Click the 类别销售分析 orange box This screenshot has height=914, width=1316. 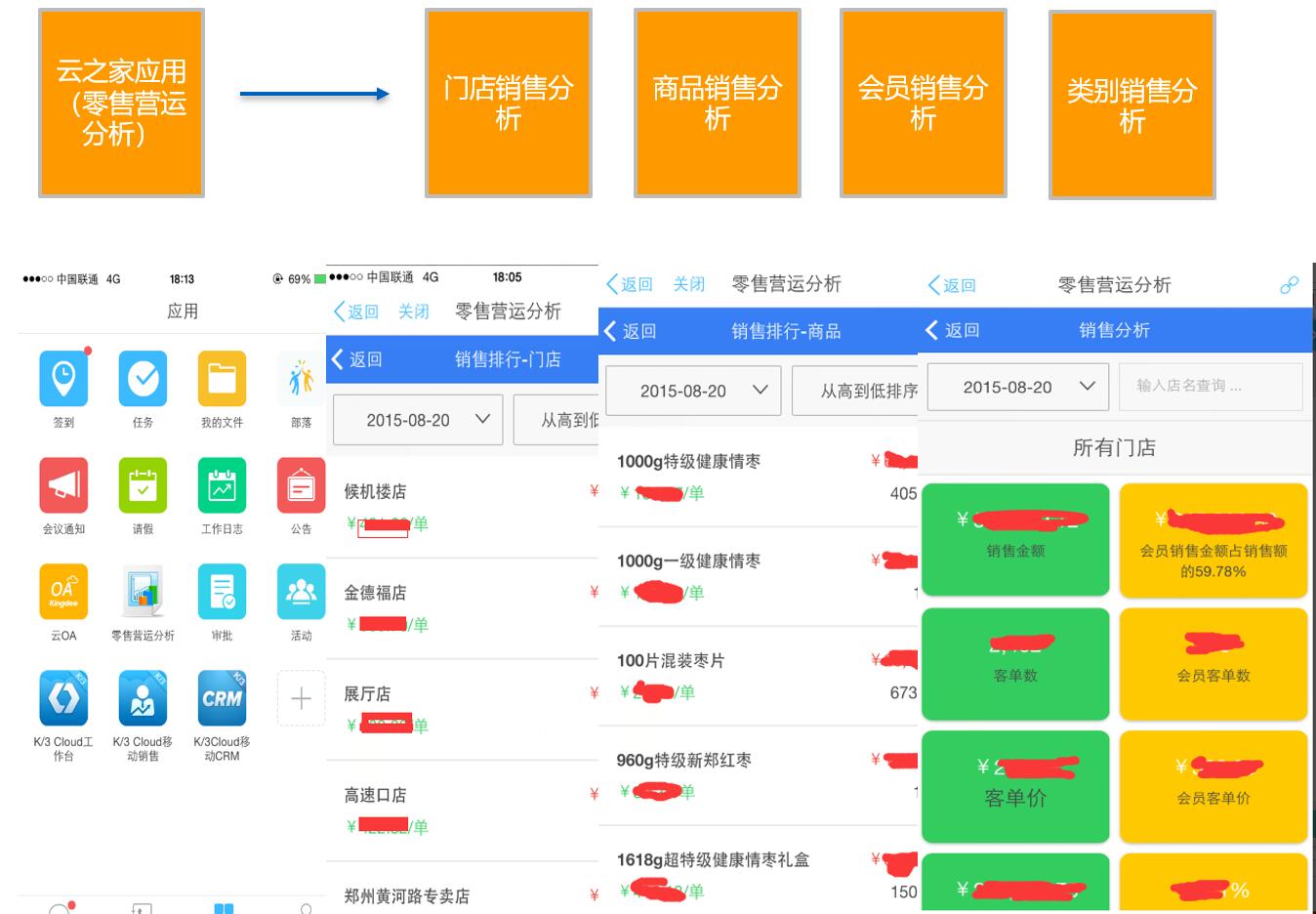coord(1132,104)
